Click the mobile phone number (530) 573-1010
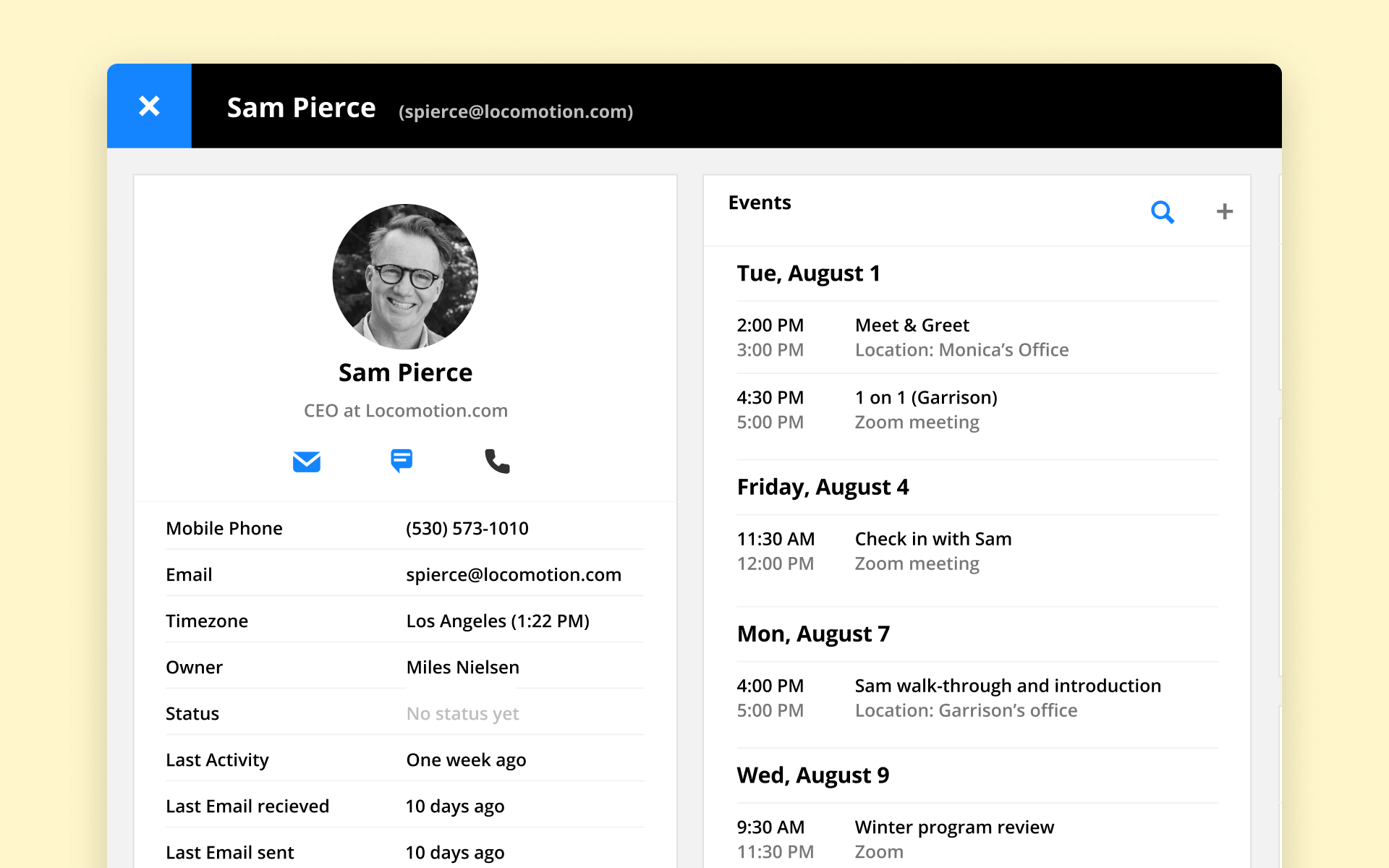1389x868 pixels. click(x=467, y=529)
